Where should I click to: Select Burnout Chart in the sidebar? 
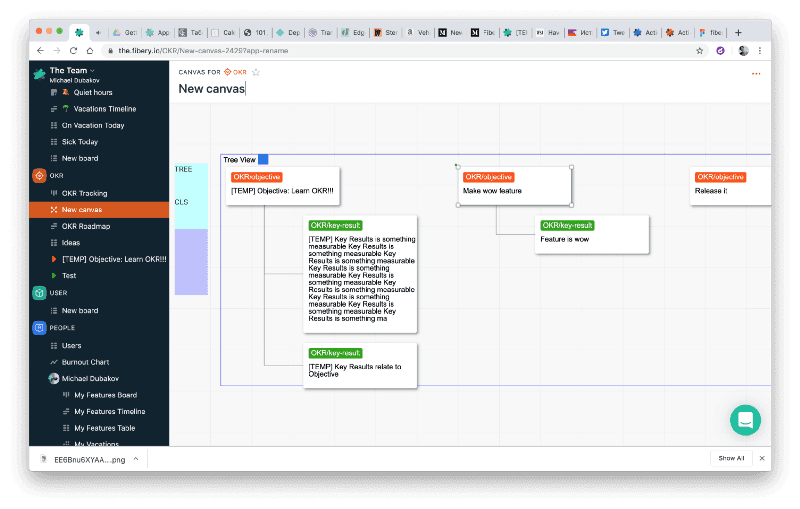point(85,362)
